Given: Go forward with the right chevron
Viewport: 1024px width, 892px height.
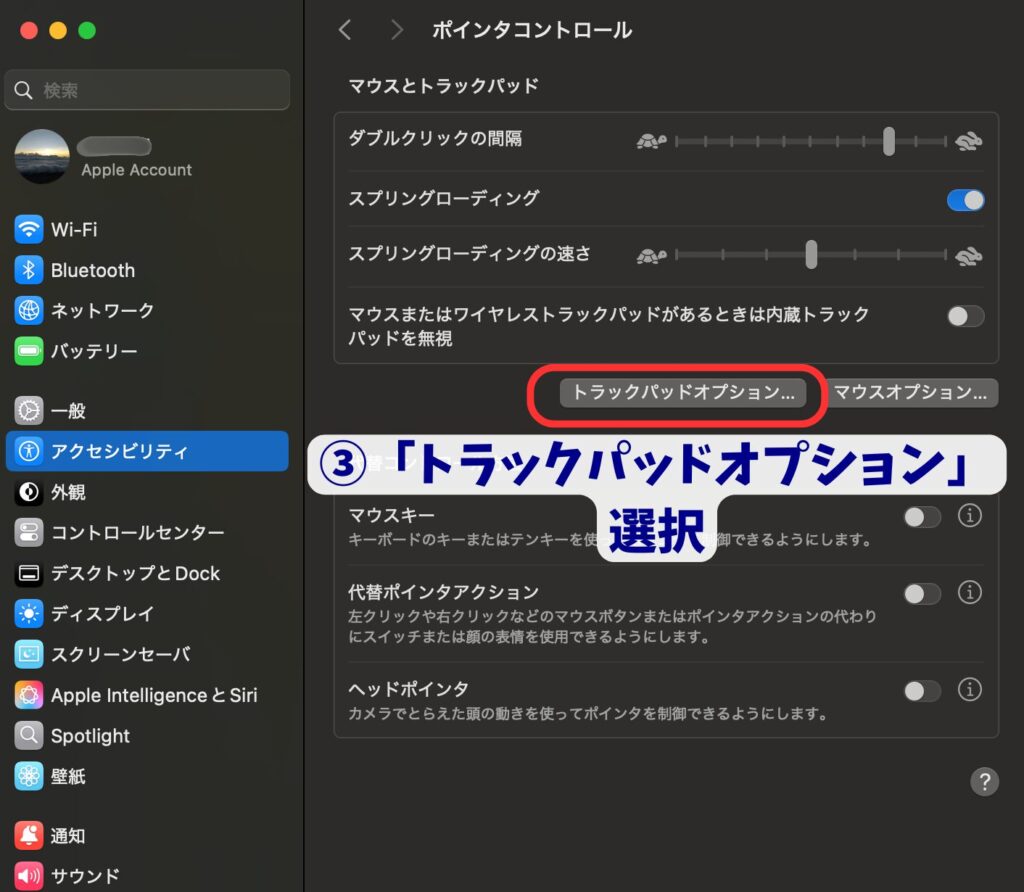Looking at the screenshot, I should pos(396,29).
